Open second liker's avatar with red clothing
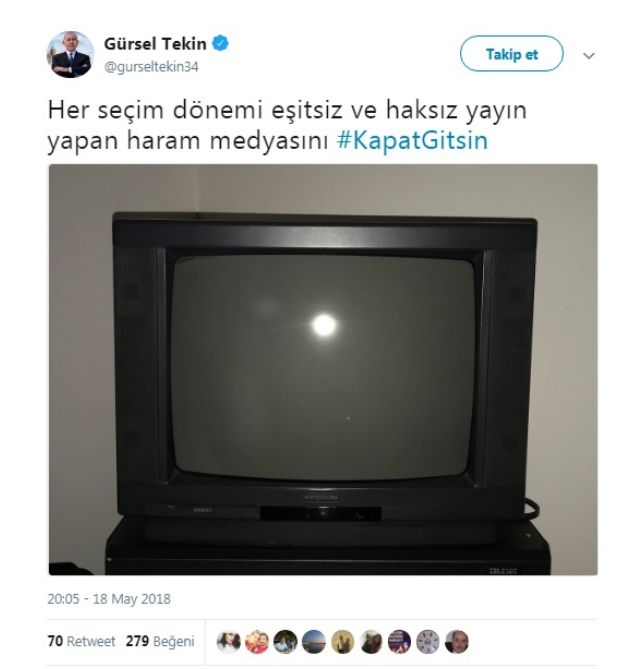The height and width of the screenshot is (669, 630). tap(257, 641)
